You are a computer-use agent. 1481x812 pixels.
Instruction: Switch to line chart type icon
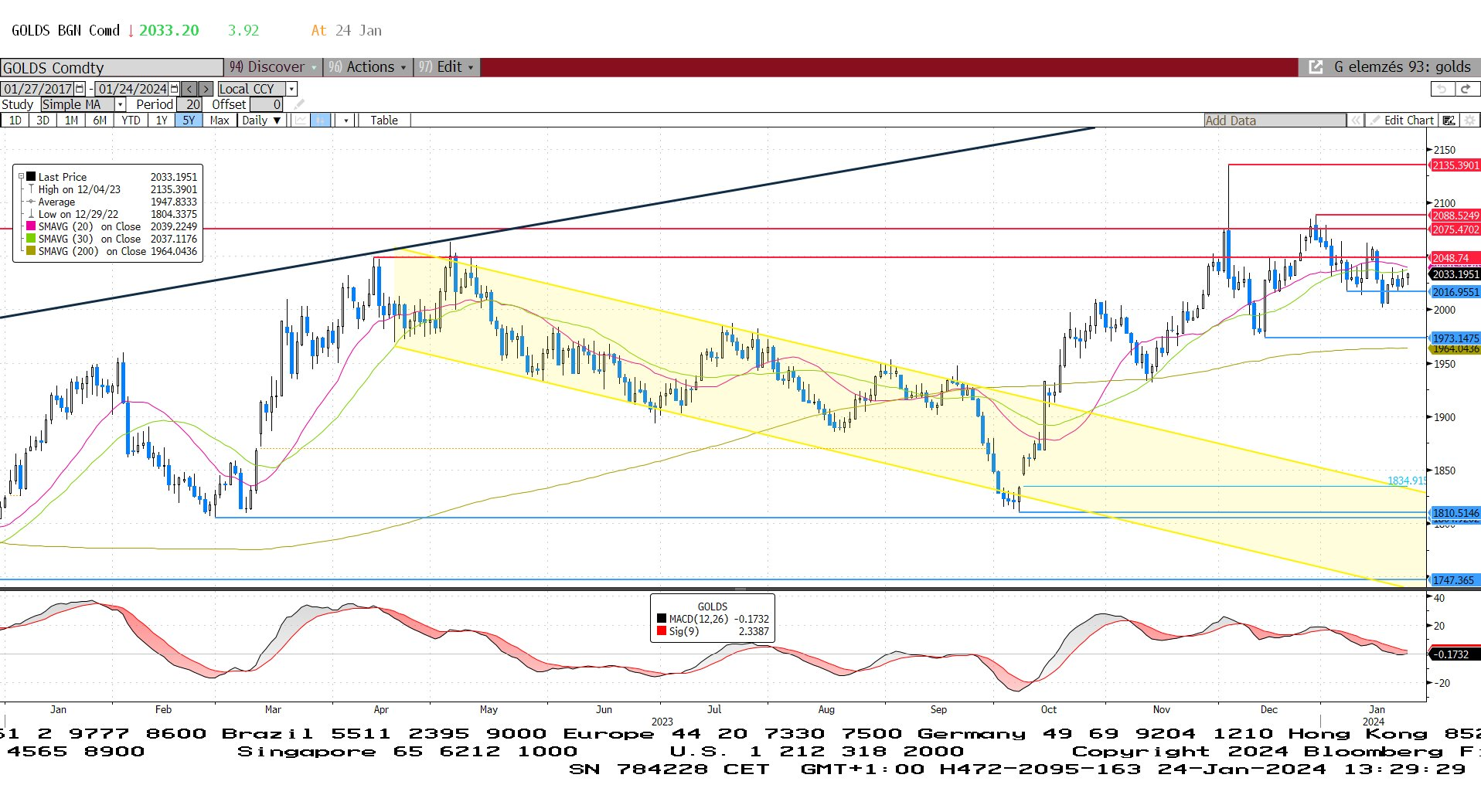pos(300,121)
